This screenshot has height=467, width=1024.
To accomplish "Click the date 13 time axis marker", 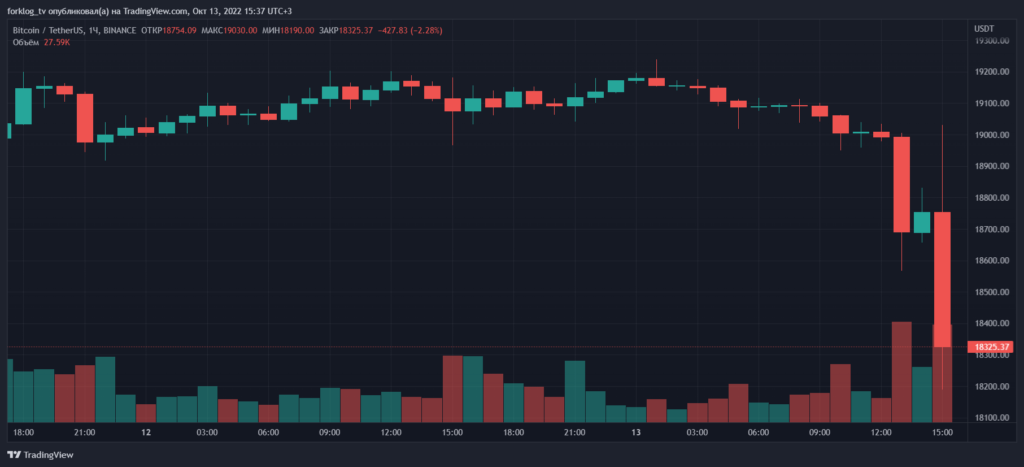I will tap(635, 432).
